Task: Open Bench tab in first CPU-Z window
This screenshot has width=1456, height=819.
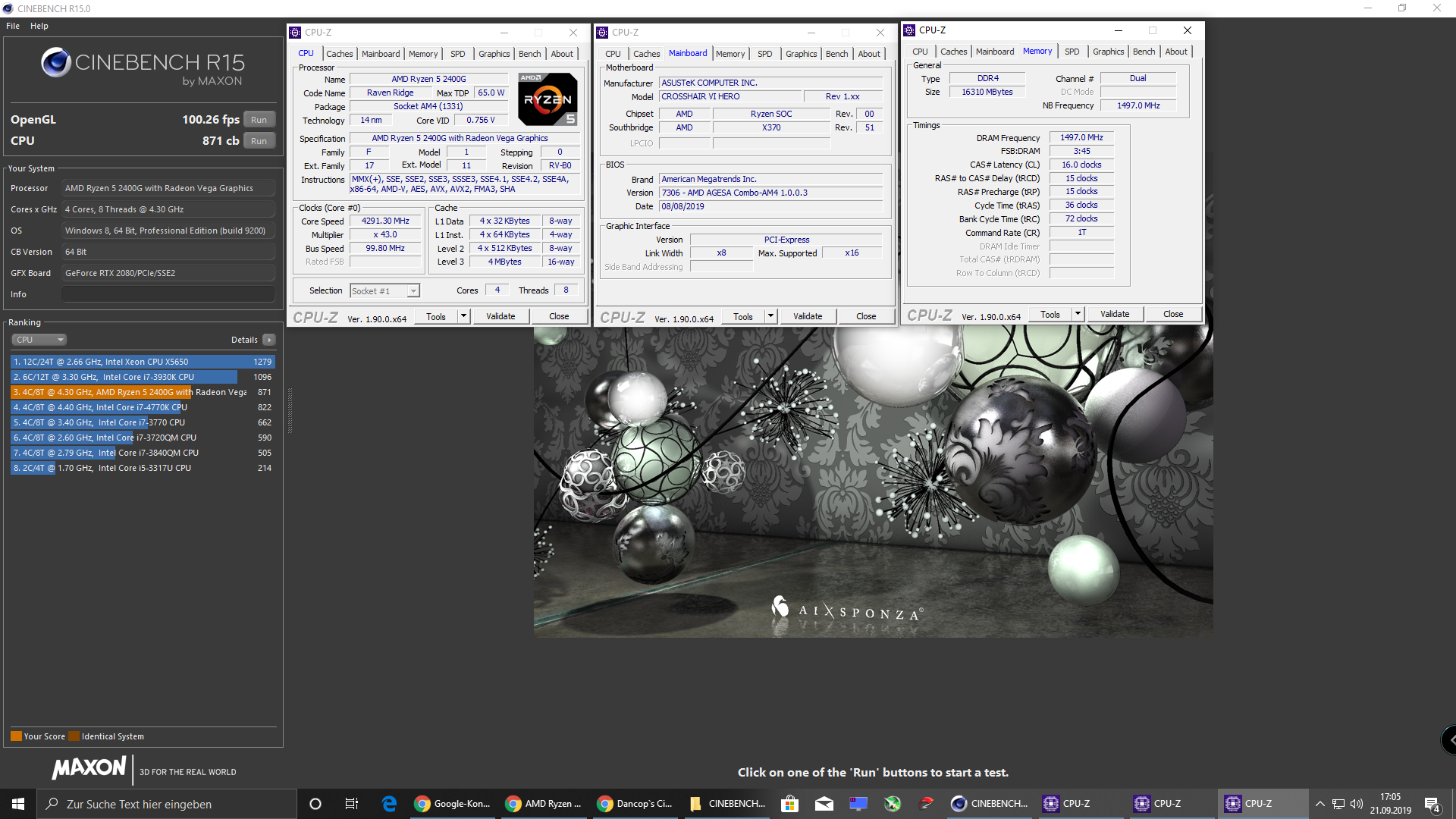Action: [529, 54]
